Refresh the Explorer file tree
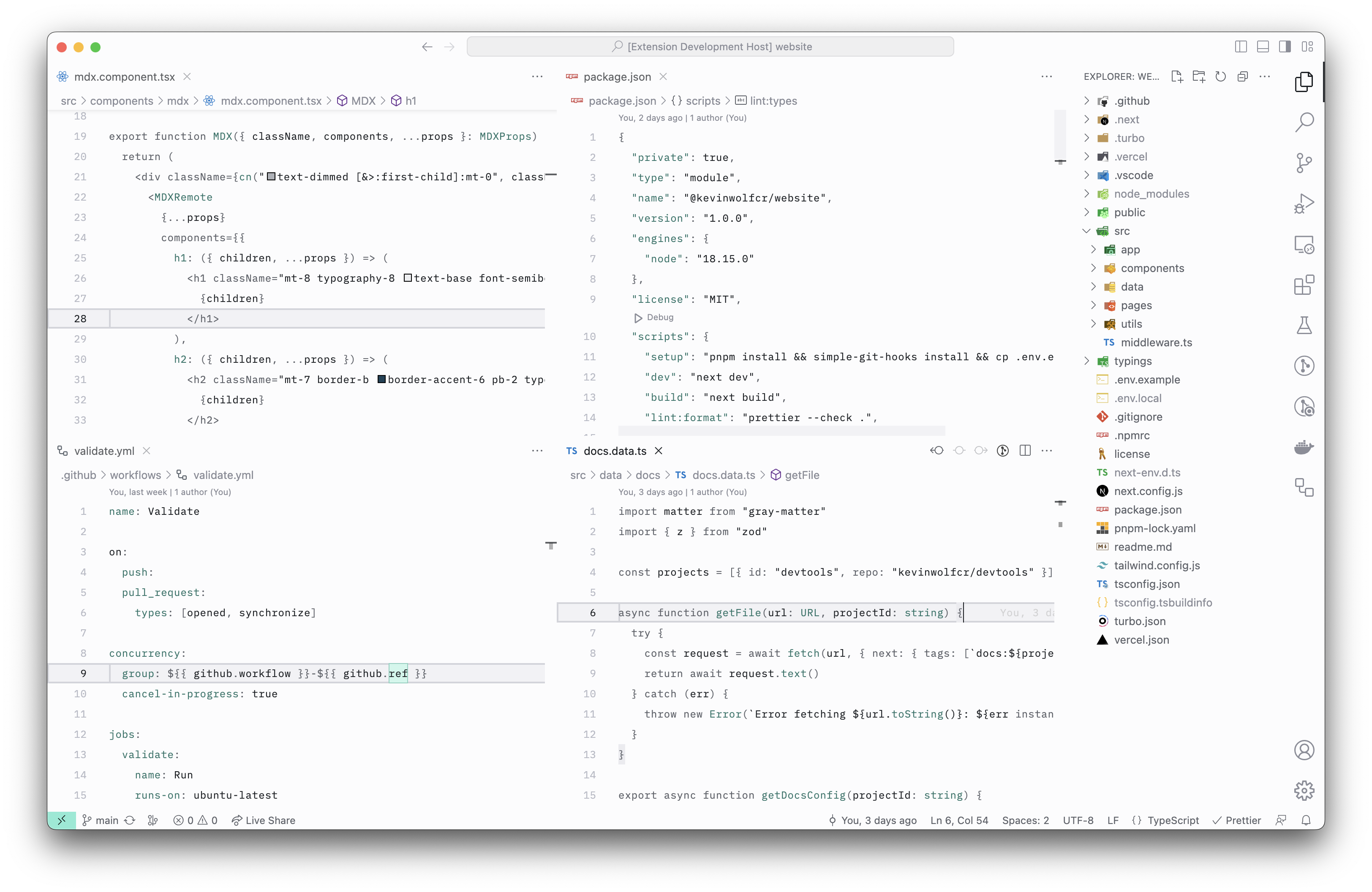Screen dimensions: 1372x892 [1220, 76]
